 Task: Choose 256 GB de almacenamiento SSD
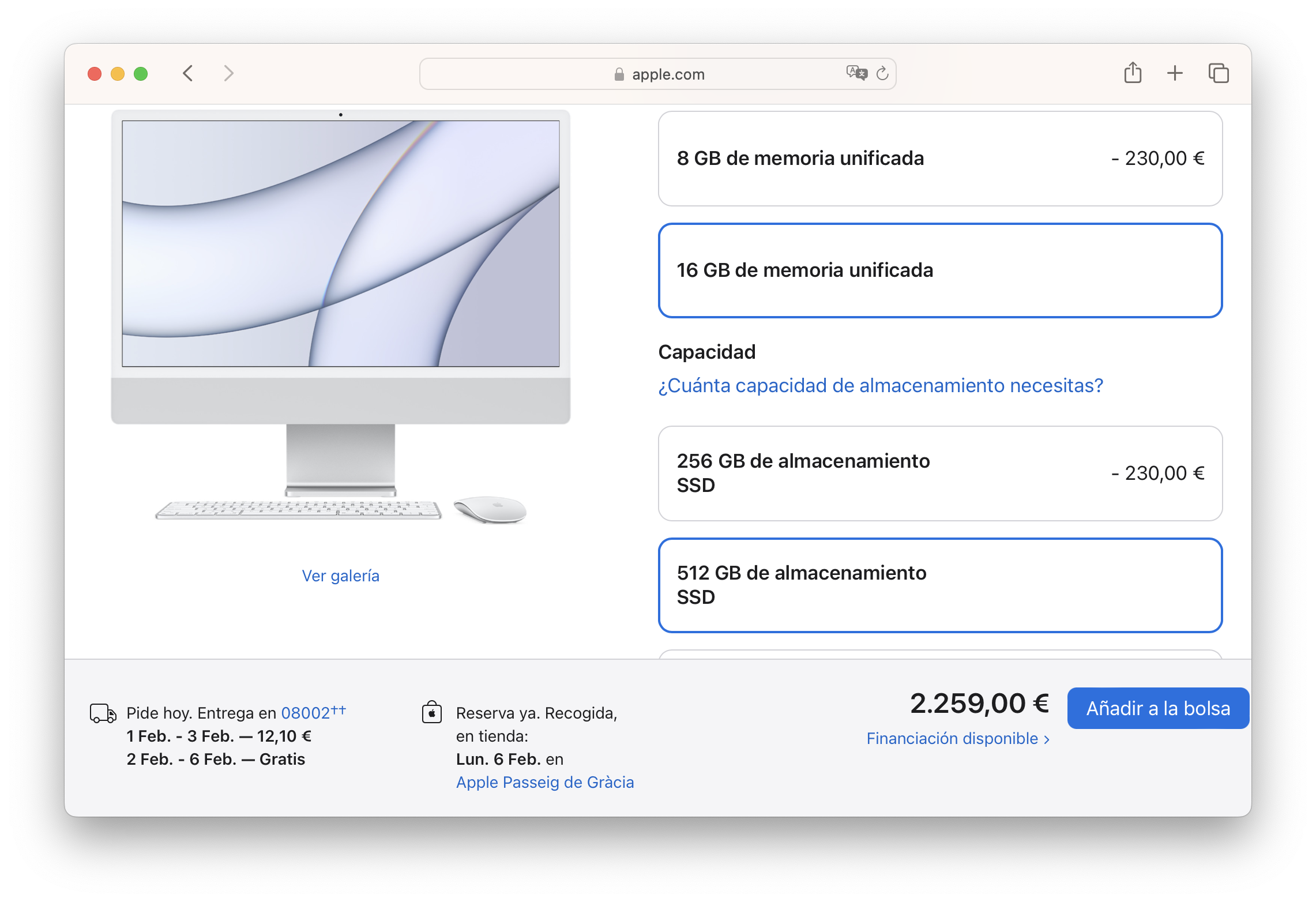[x=940, y=473]
